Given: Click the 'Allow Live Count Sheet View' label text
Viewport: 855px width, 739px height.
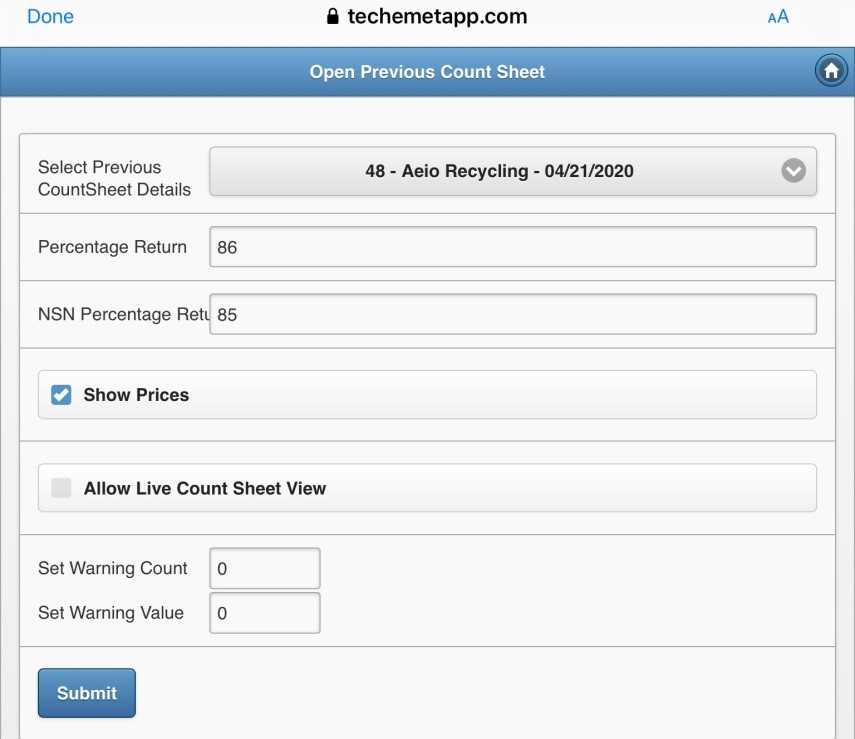Looking at the screenshot, I should tap(205, 489).
